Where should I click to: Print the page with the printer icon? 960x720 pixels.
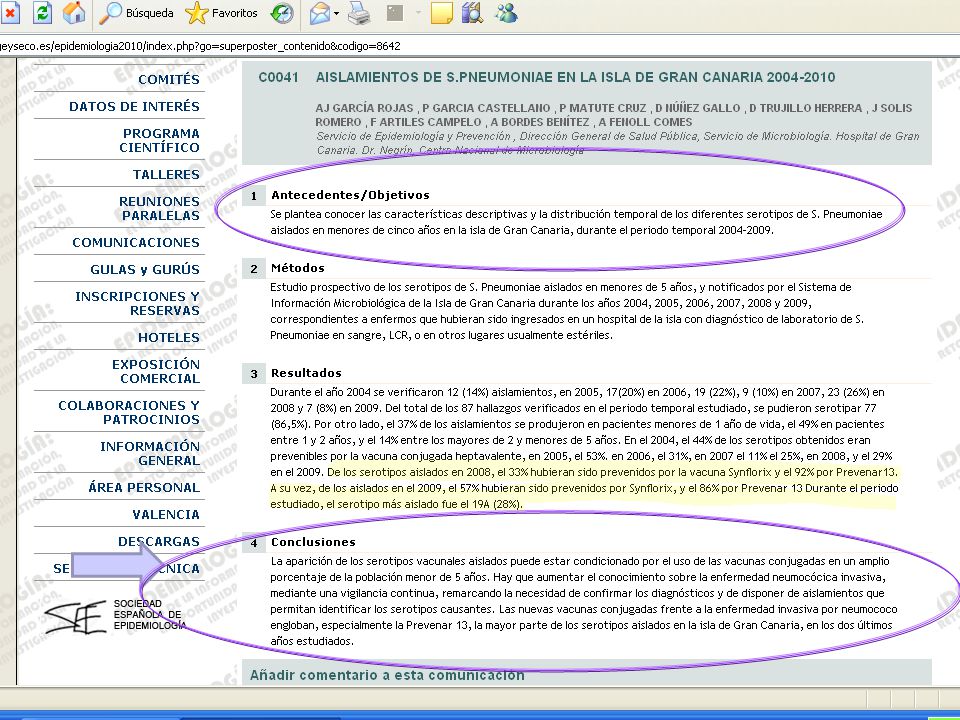(x=359, y=13)
